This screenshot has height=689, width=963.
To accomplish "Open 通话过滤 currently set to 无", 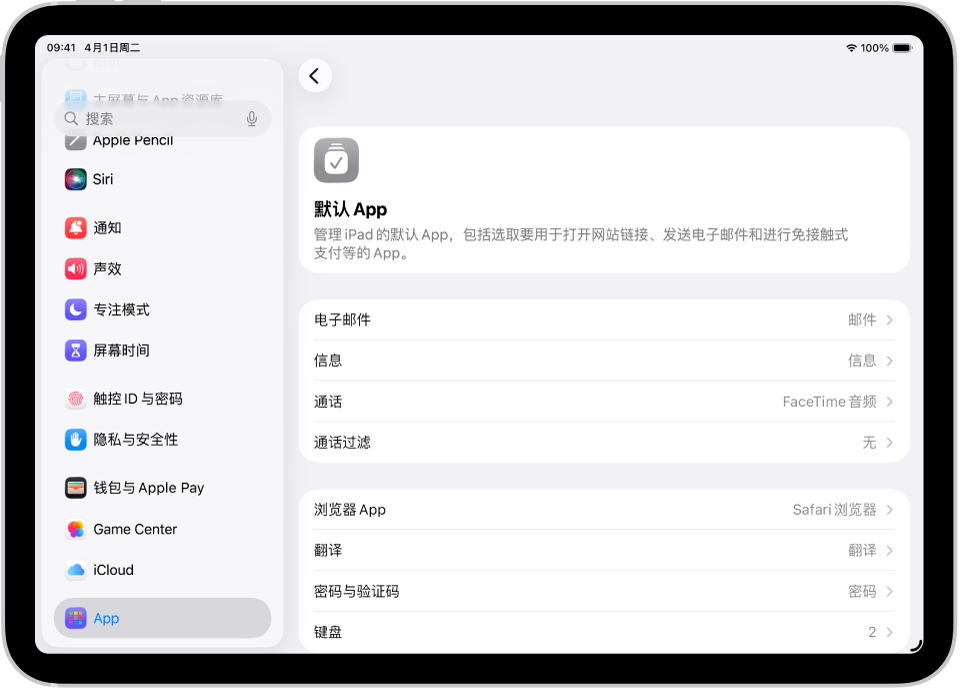I will click(x=603, y=442).
